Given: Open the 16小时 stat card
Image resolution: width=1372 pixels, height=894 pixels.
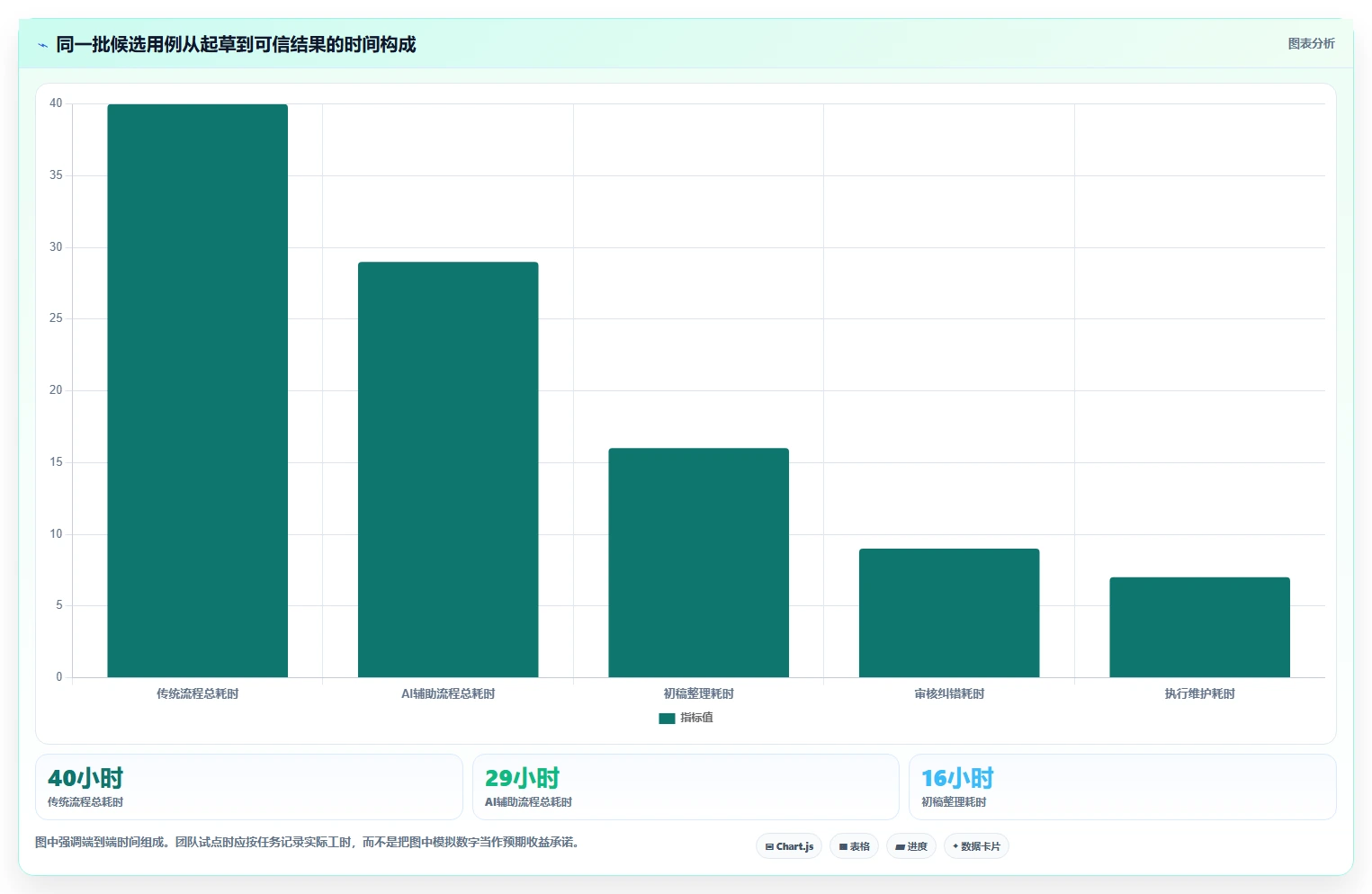Looking at the screenshot, I should [x=1122, y=787].
